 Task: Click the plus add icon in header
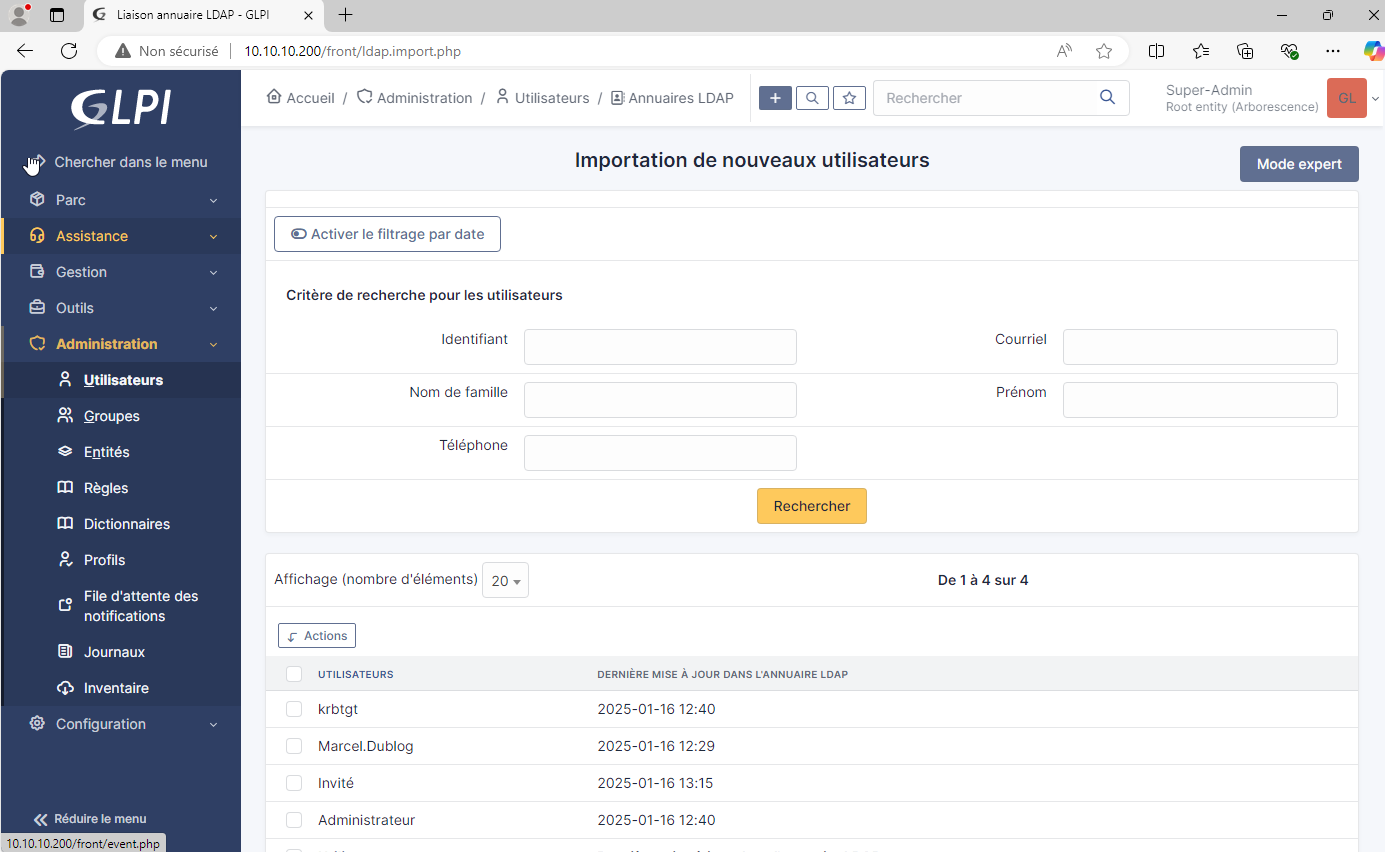775,98
